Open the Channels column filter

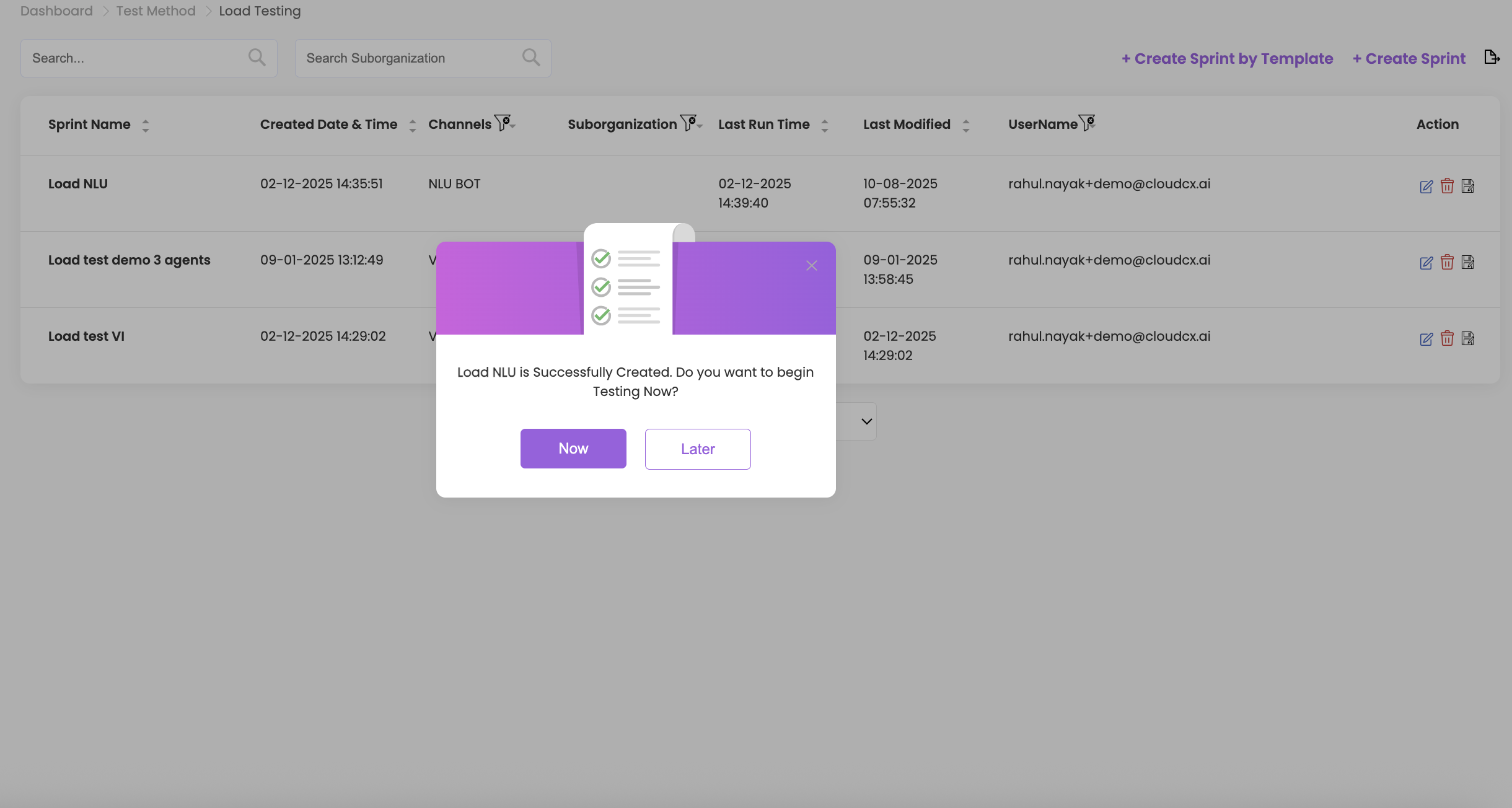pyautogui.click(x=504, y=123)
